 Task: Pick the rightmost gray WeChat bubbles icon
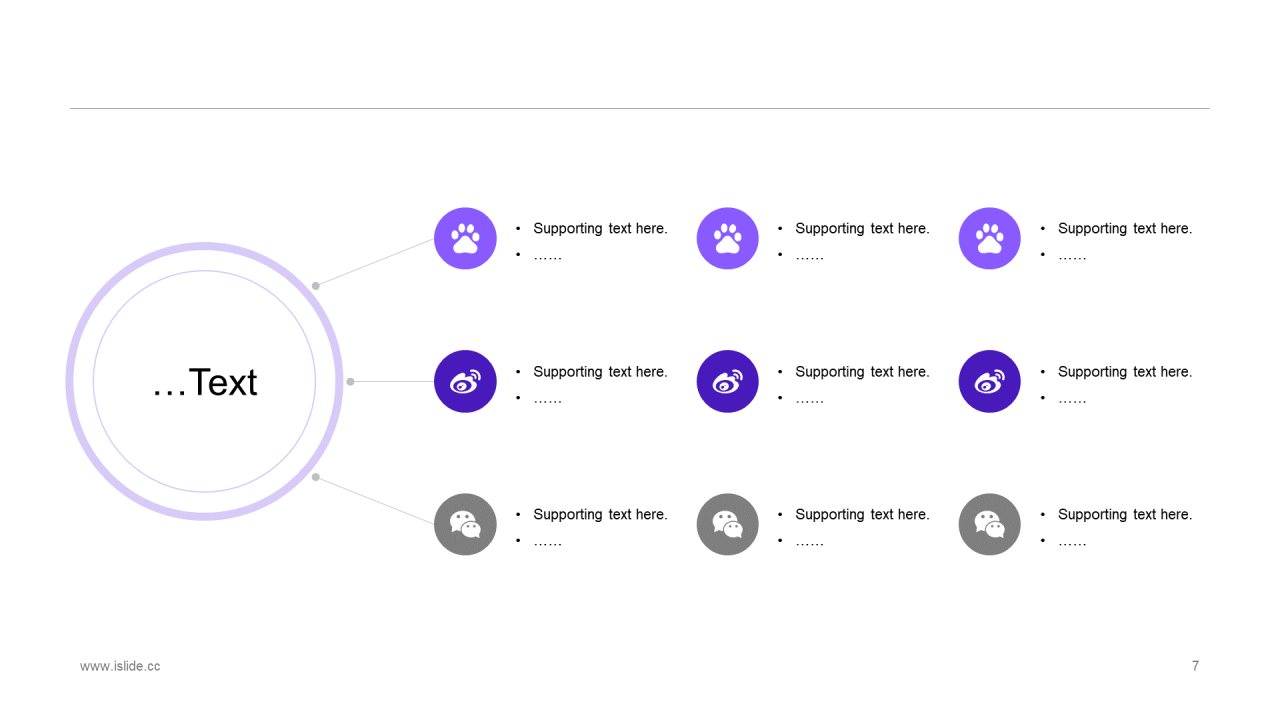click(x=989, y=524)
